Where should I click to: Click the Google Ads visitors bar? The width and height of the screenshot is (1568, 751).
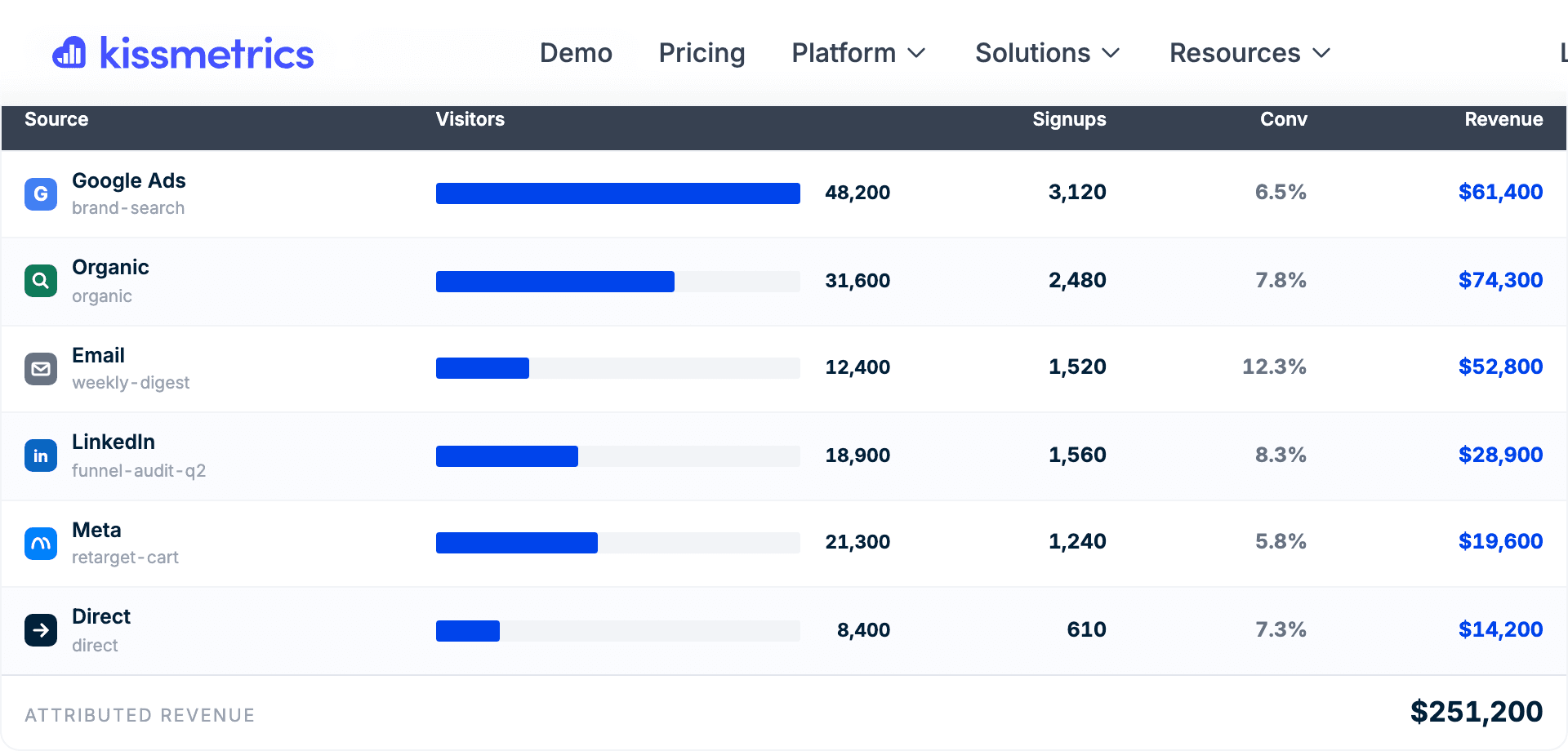pos(618,193)
